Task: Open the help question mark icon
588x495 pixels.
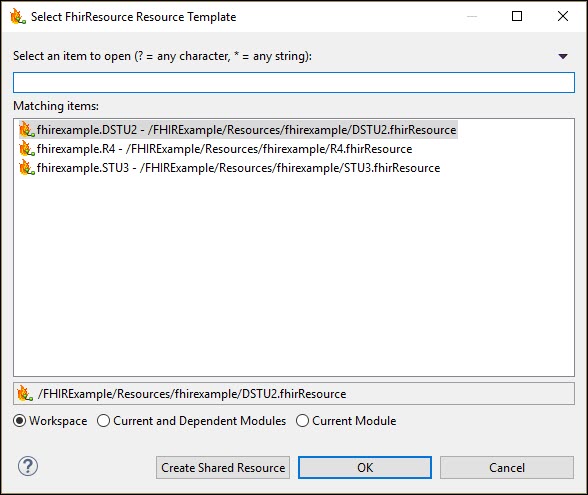Action: [28, 466]
